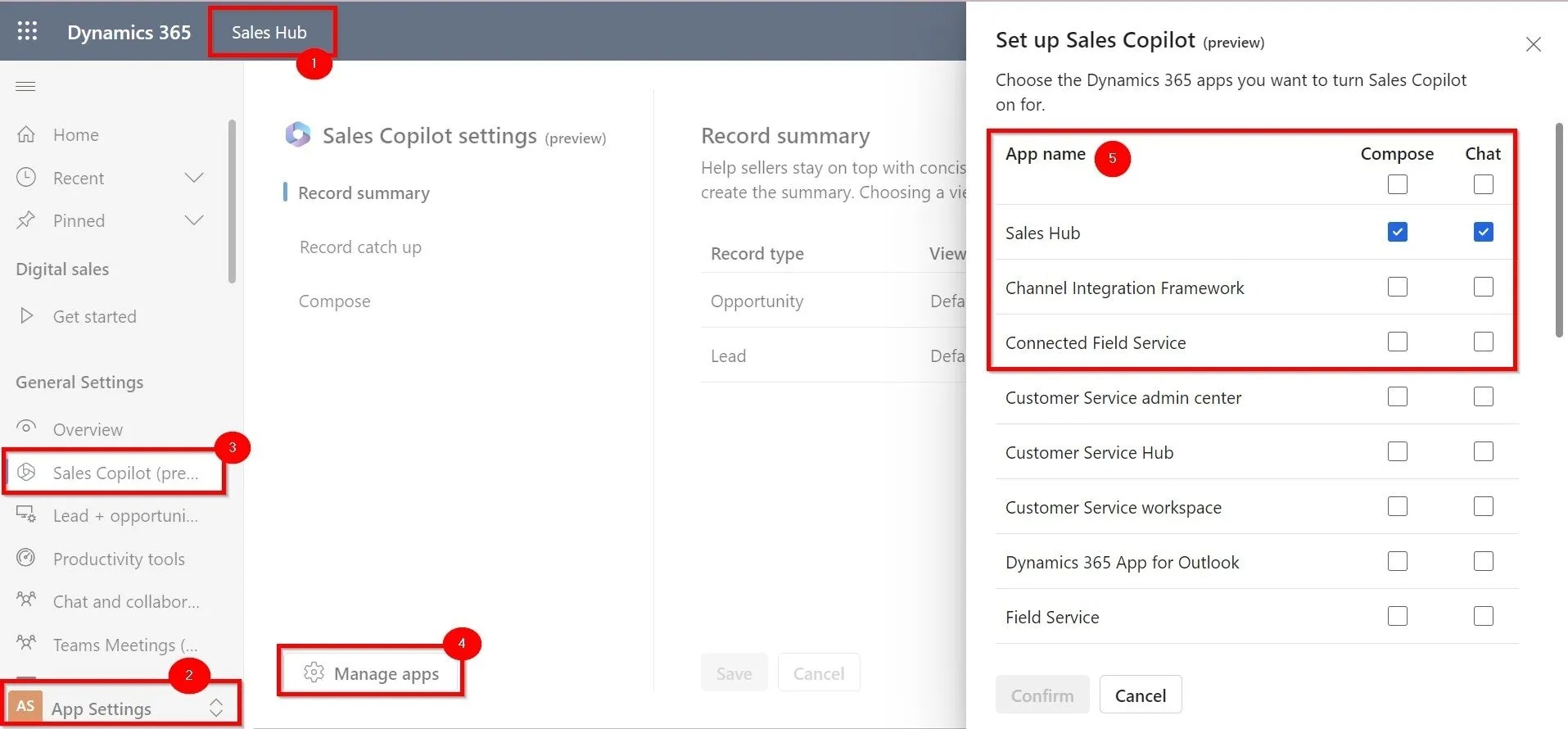Switch to the Record catch up tab
1568x729 pixels.
(x=360, y=247)
